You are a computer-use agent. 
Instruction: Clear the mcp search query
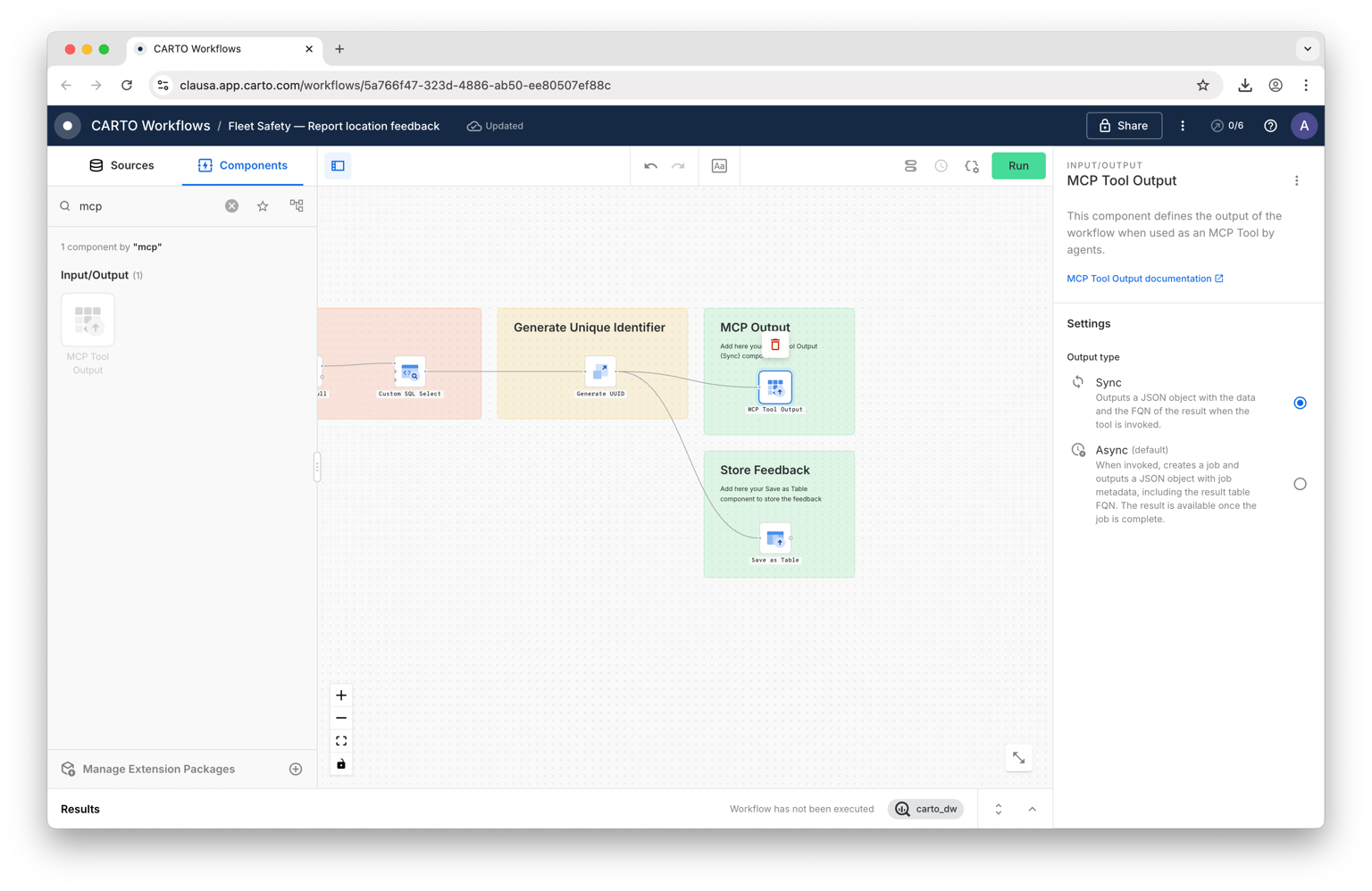click(231, 205)
